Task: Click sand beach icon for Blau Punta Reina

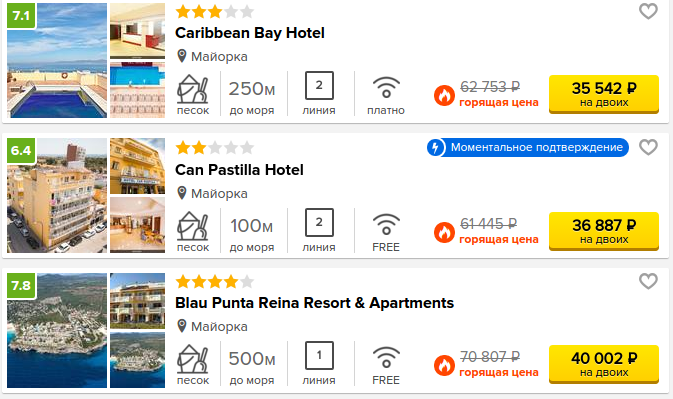Action: coord(193,359)
